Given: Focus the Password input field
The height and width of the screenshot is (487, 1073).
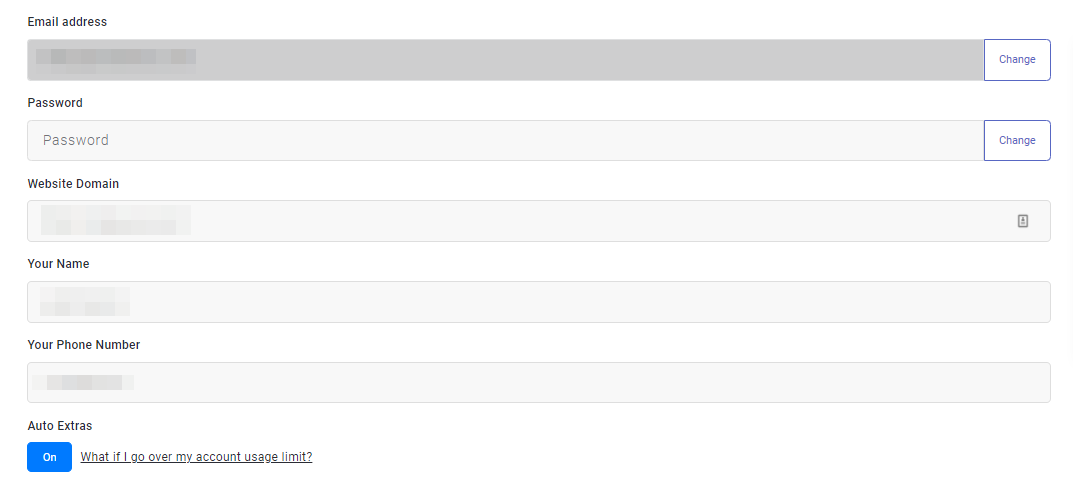Looking at the screenshot, I should (x=505, y=141).
